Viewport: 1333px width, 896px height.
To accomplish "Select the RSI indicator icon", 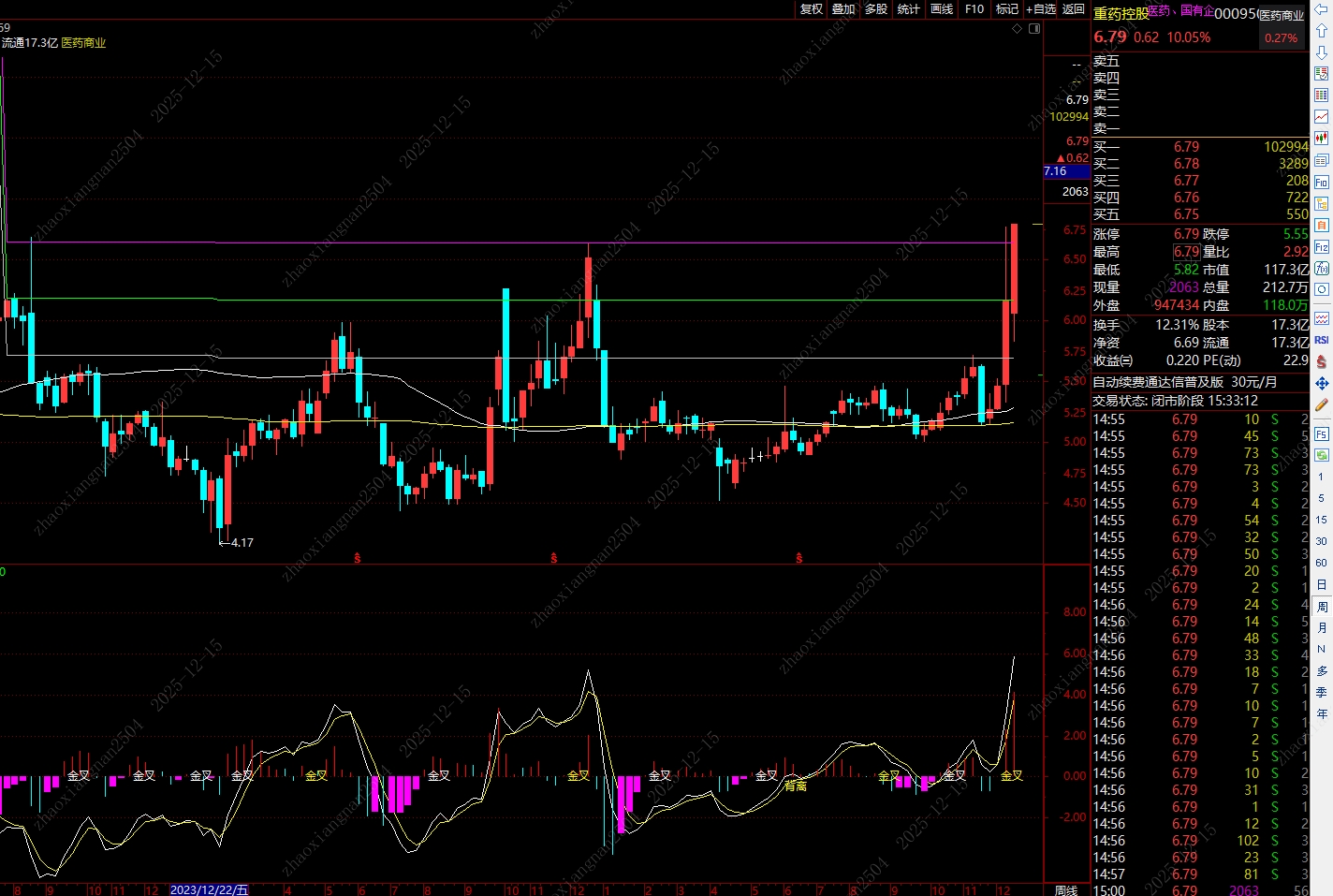I will [x=1321, y=340].
